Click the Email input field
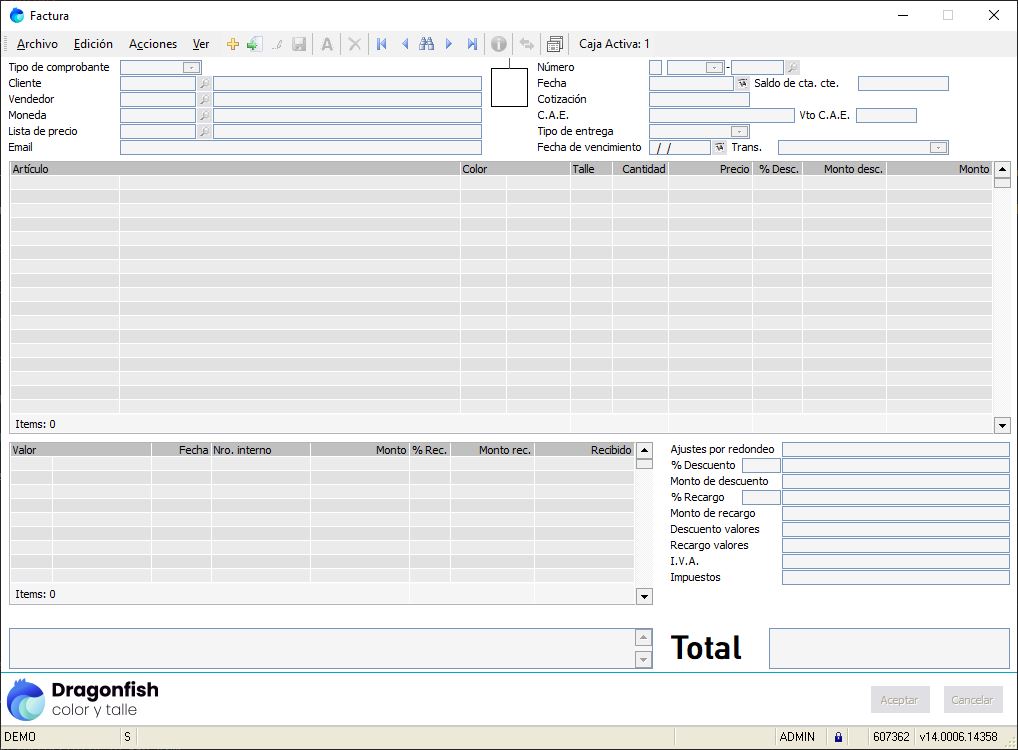 (x=301, y=147)
